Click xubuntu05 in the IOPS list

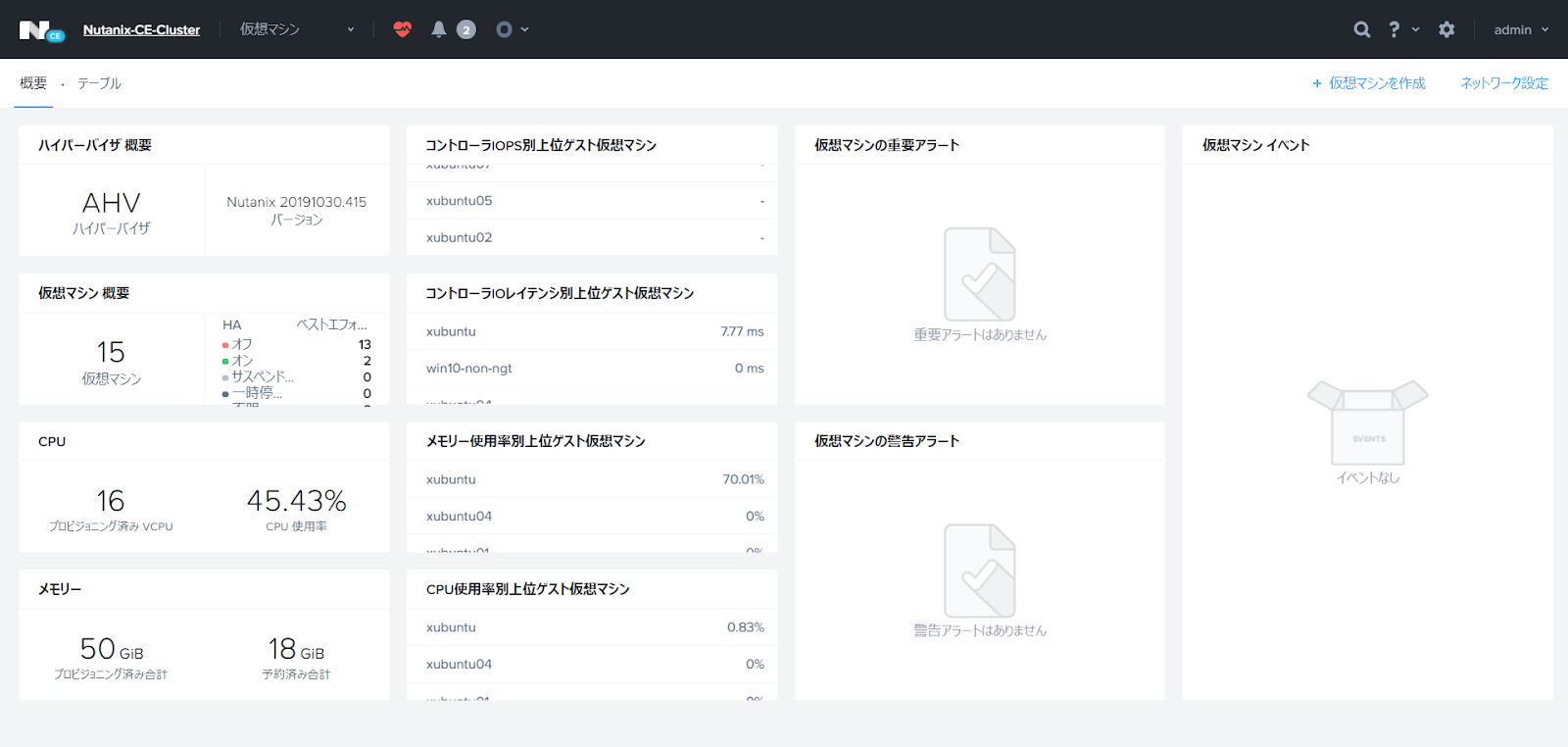click(x=459, y=201)
